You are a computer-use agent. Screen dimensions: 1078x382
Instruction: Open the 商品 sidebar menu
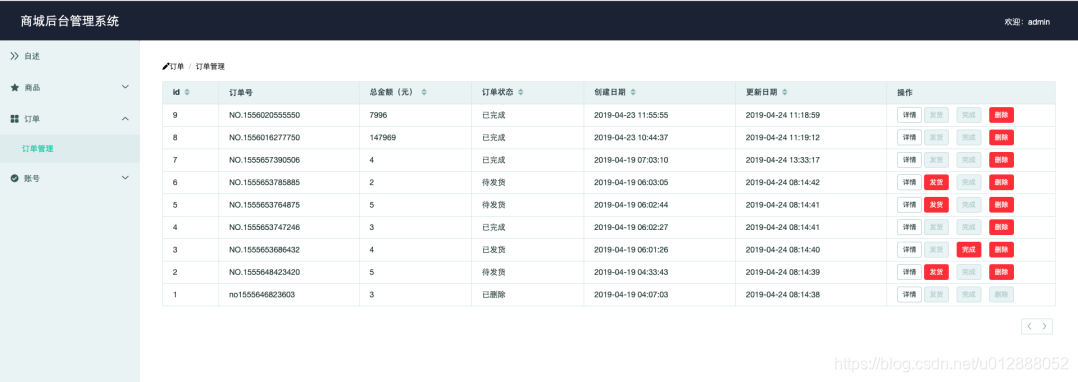(69, 87)
